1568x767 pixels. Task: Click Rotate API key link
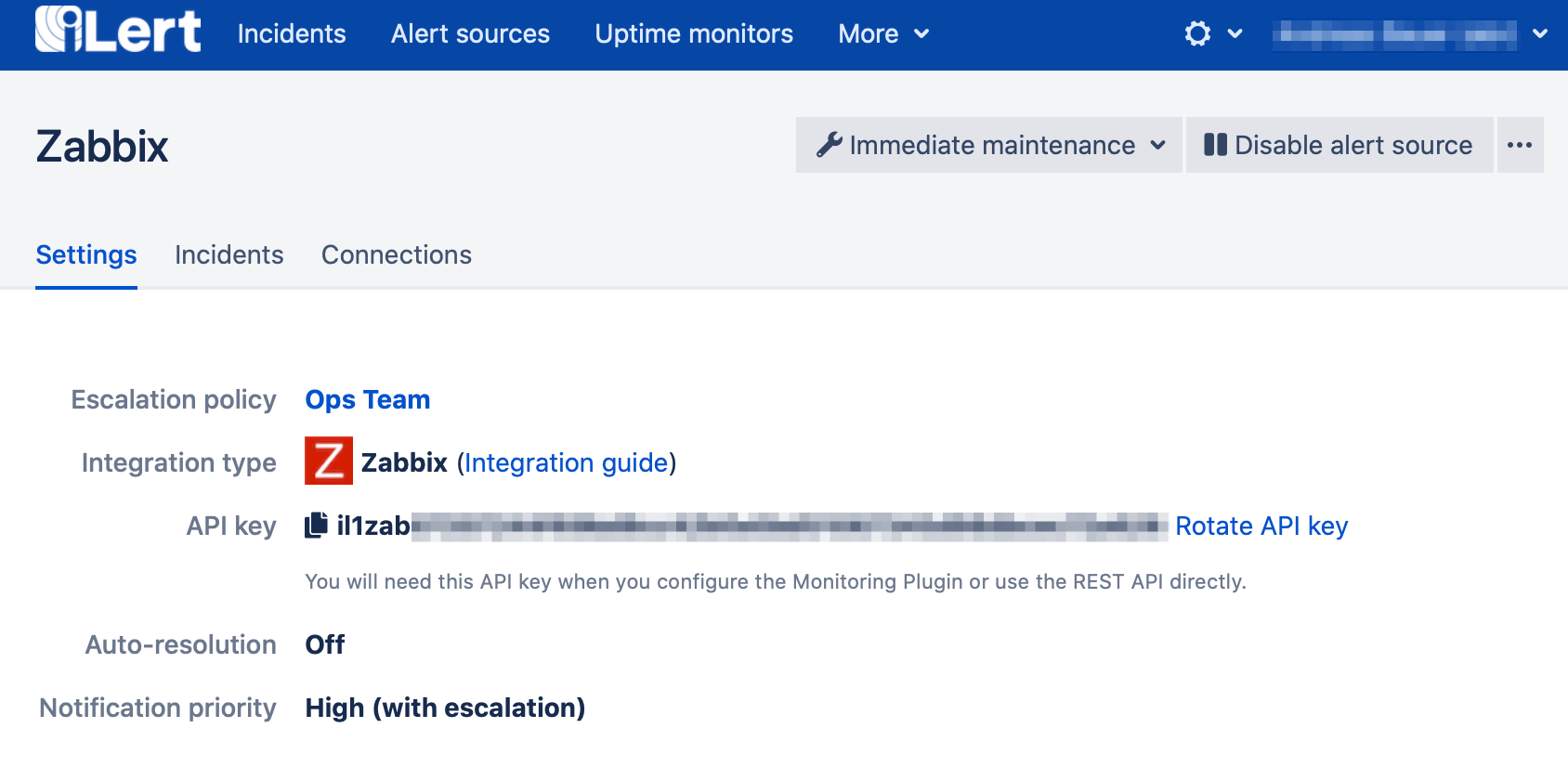point(1261,526)
